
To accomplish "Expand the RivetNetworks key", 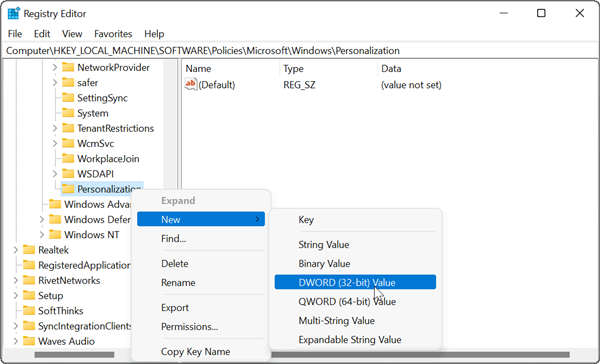I will [16, 280].
